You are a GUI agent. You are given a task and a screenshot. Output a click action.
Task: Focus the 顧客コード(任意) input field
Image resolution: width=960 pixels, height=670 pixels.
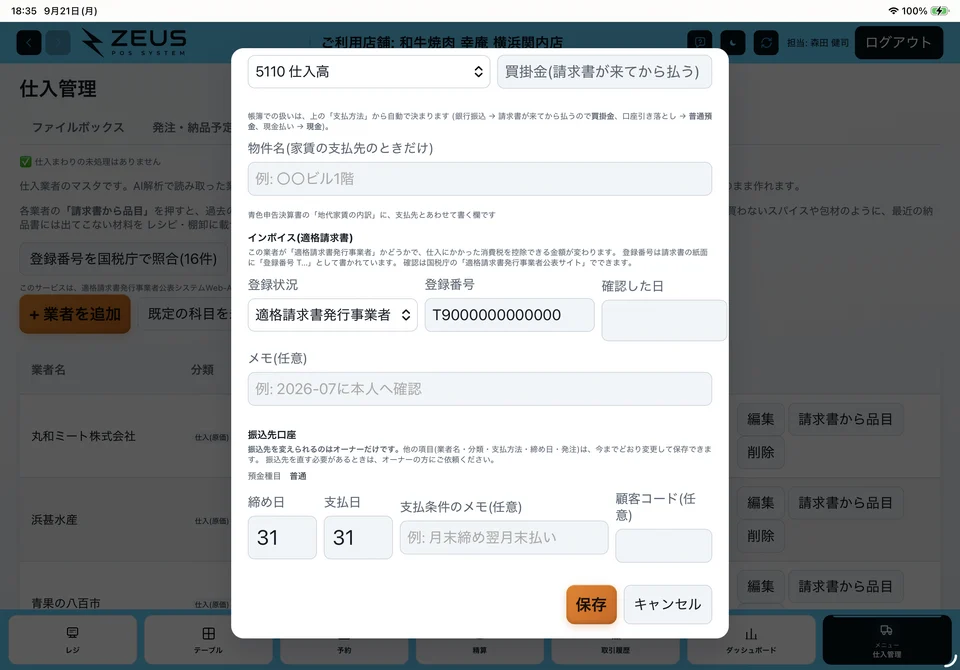(664, 546)
